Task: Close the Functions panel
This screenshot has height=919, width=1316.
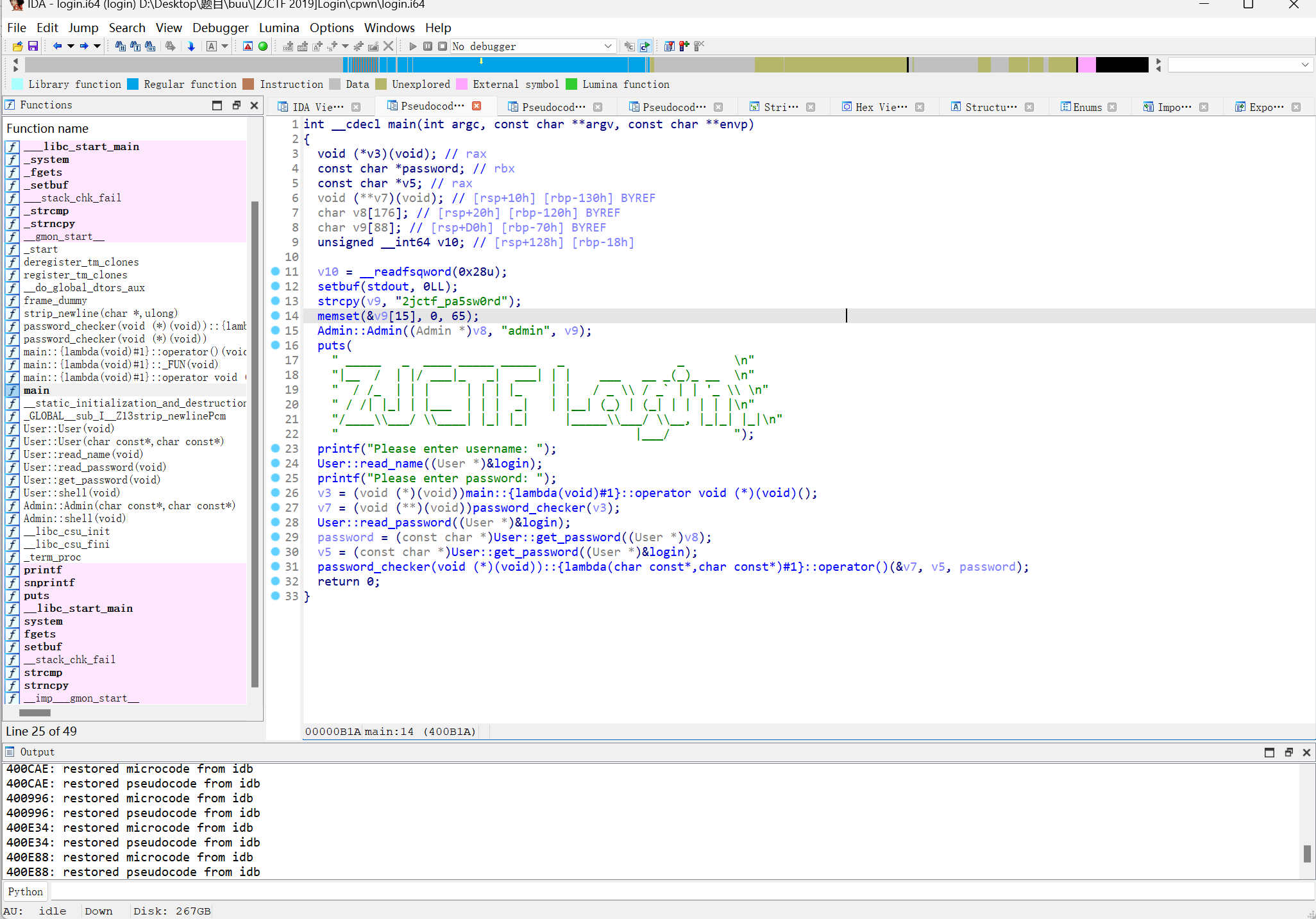Action: [254, 105]
